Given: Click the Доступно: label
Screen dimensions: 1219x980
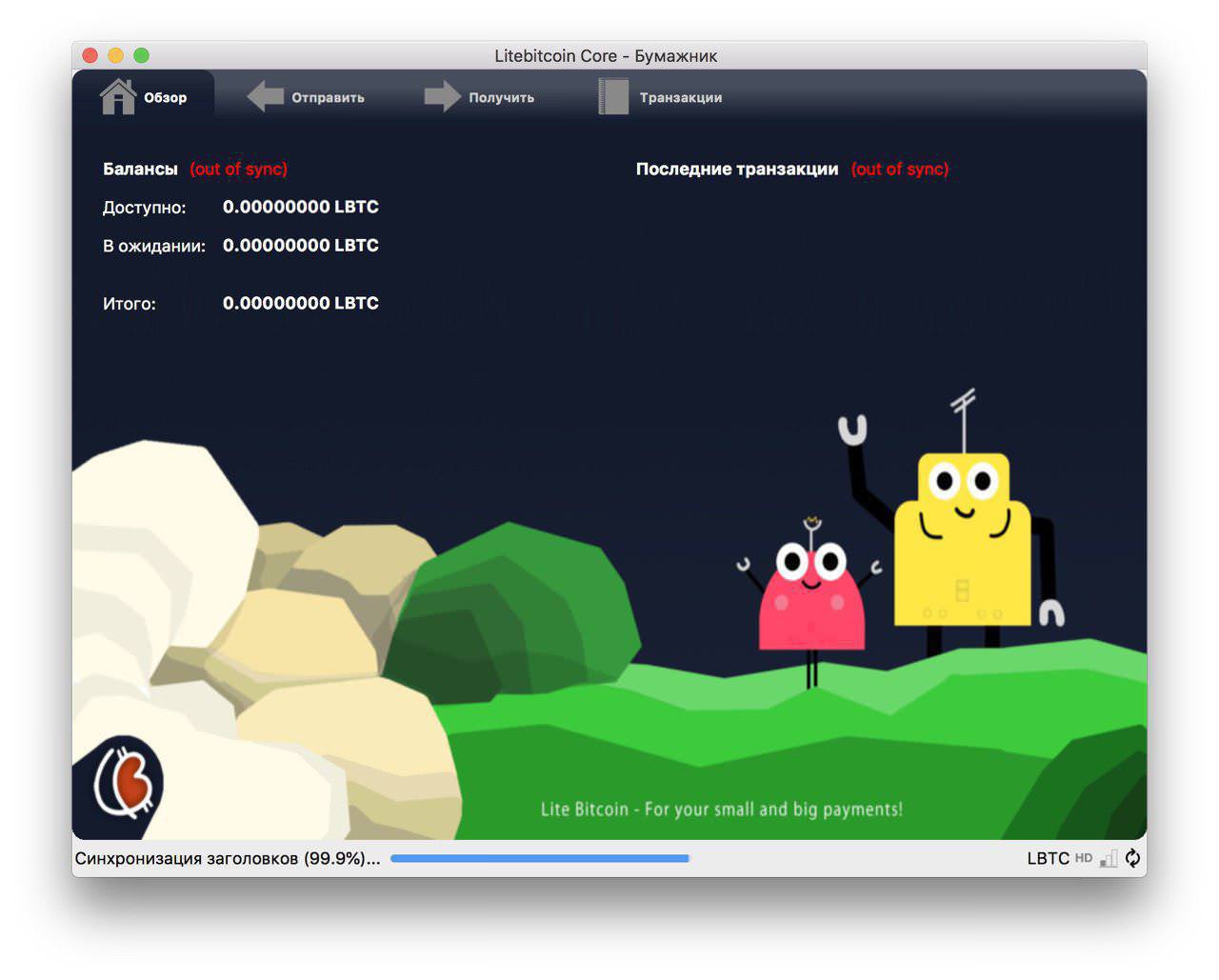Looking at the screenshot, I should click(x=145, y=208).
